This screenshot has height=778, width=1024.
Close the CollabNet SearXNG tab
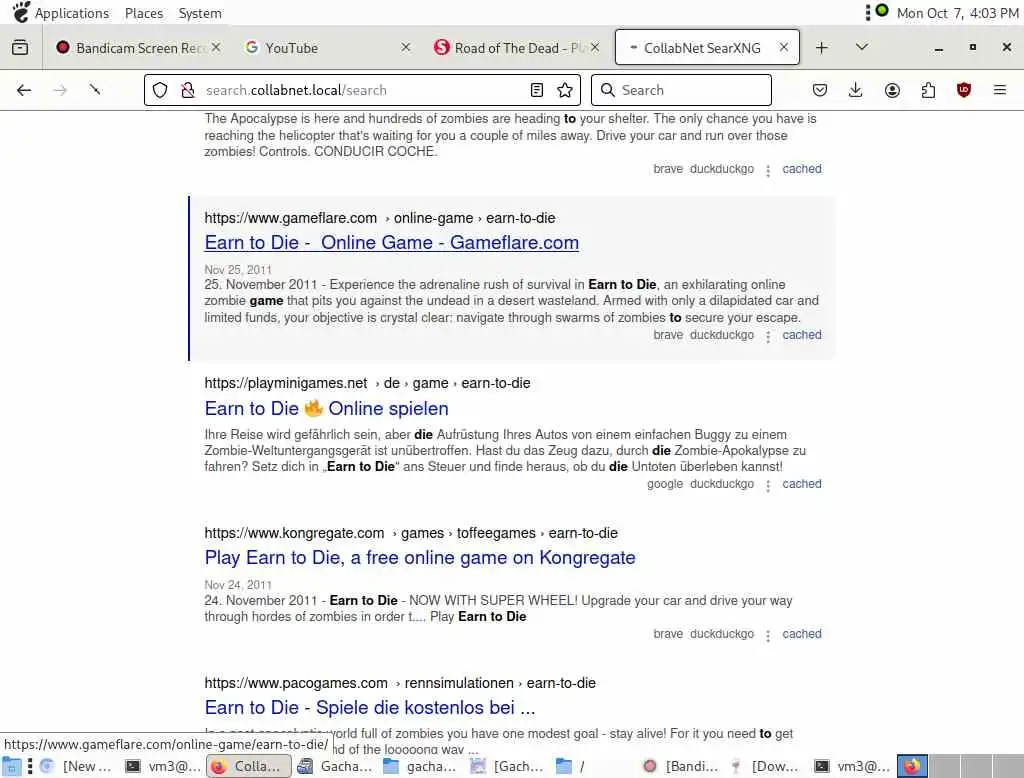784,47
